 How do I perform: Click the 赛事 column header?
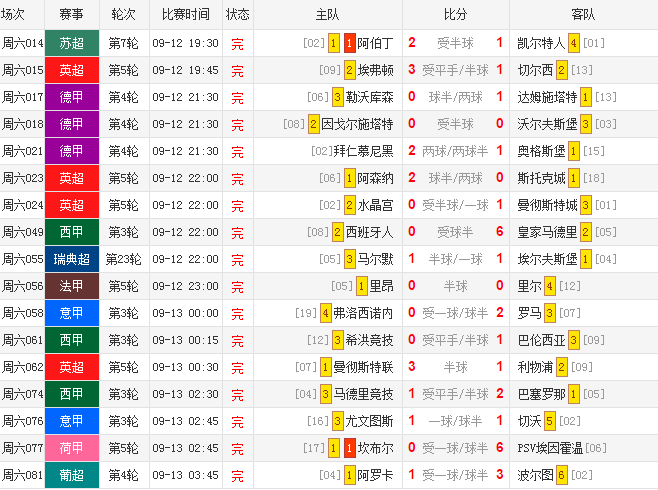coord(72,15)
